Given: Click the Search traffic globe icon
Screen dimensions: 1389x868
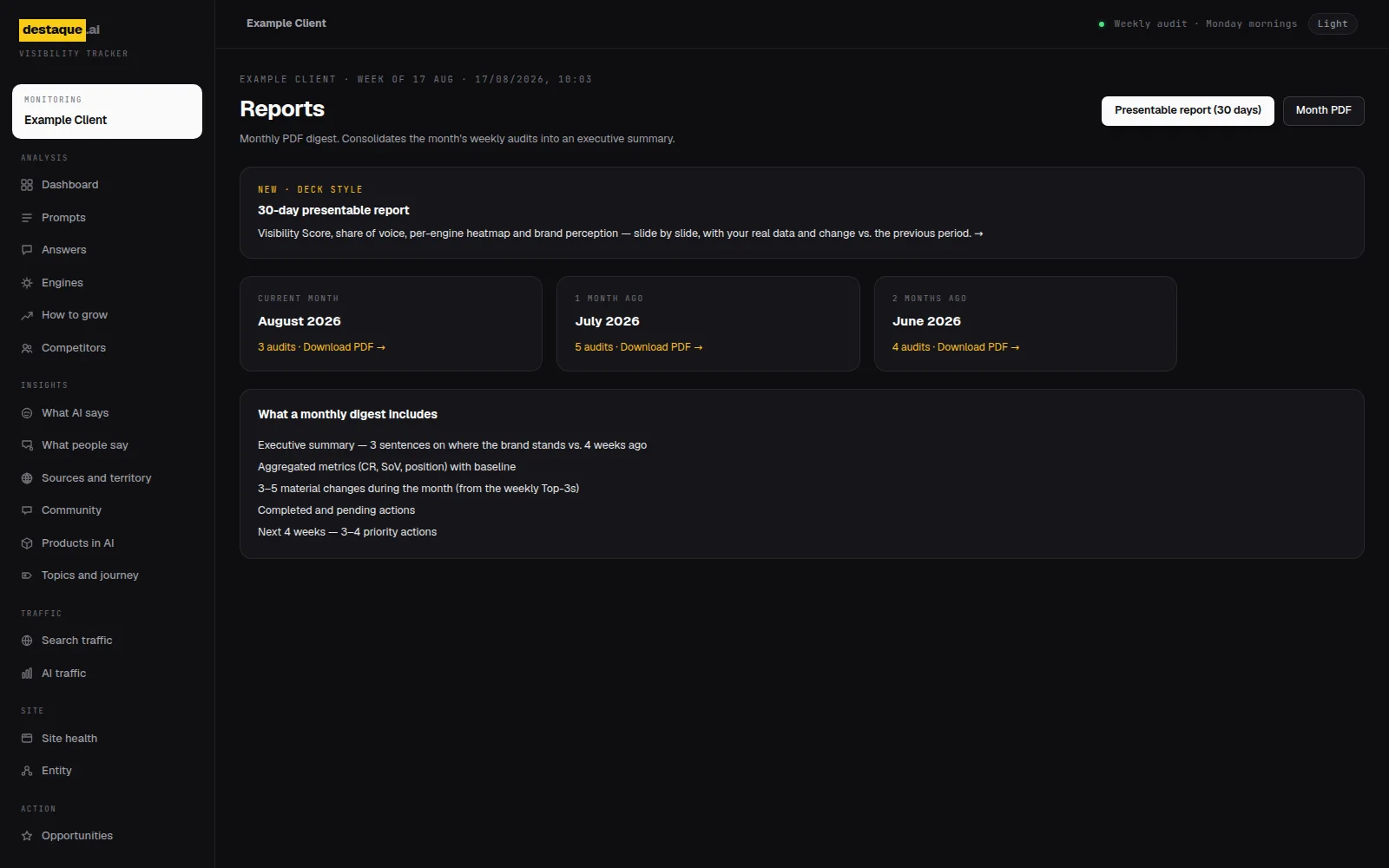Looking at the screenshot, I should click(27, 641).
